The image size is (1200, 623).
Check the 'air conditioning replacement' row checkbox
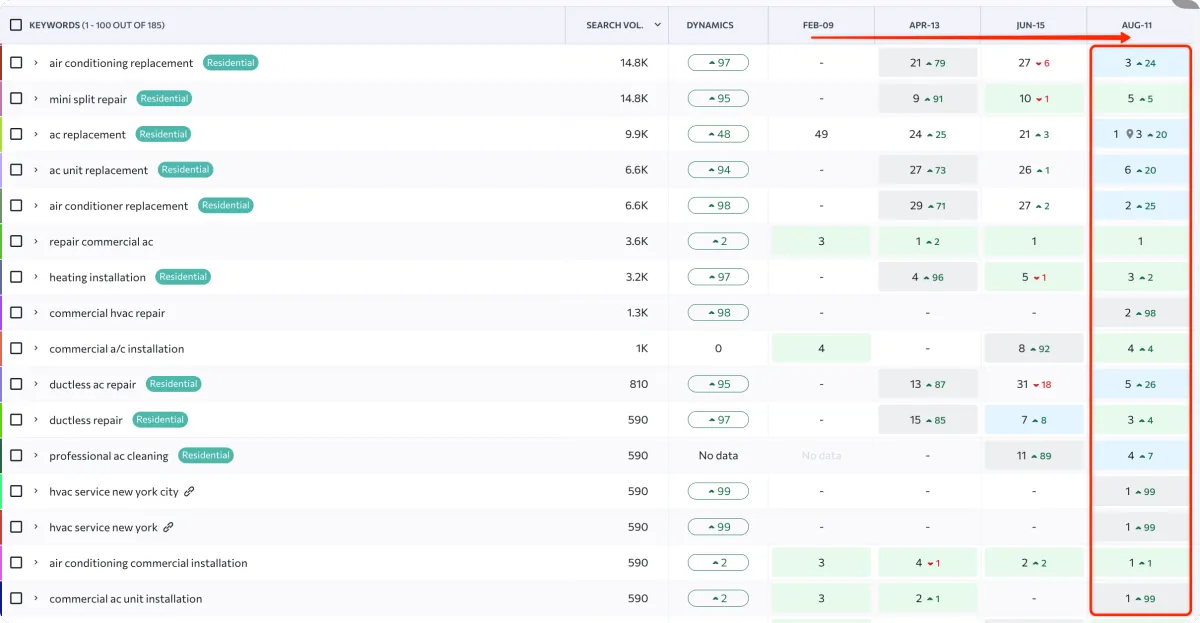click(x=16, y=63)
